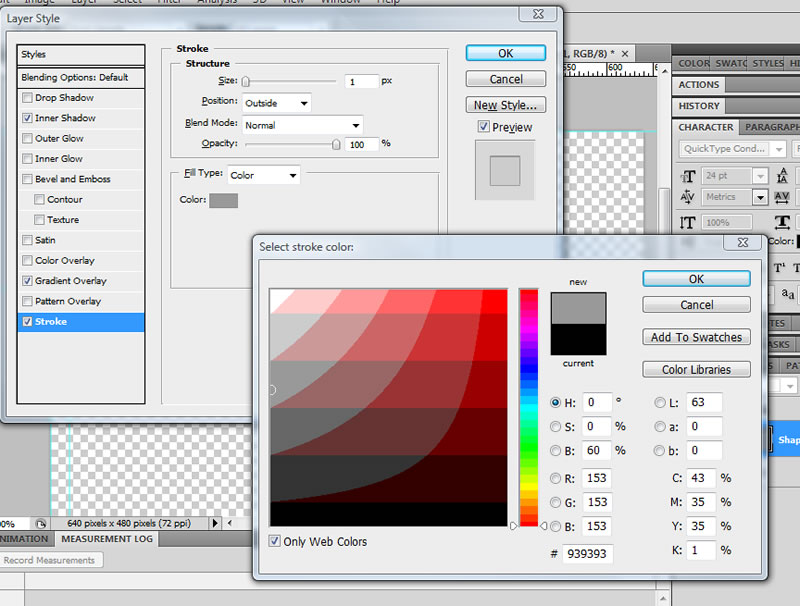800x606 pixels.
Task: Open the status bar info arrow menu
Action: point(215,523)
